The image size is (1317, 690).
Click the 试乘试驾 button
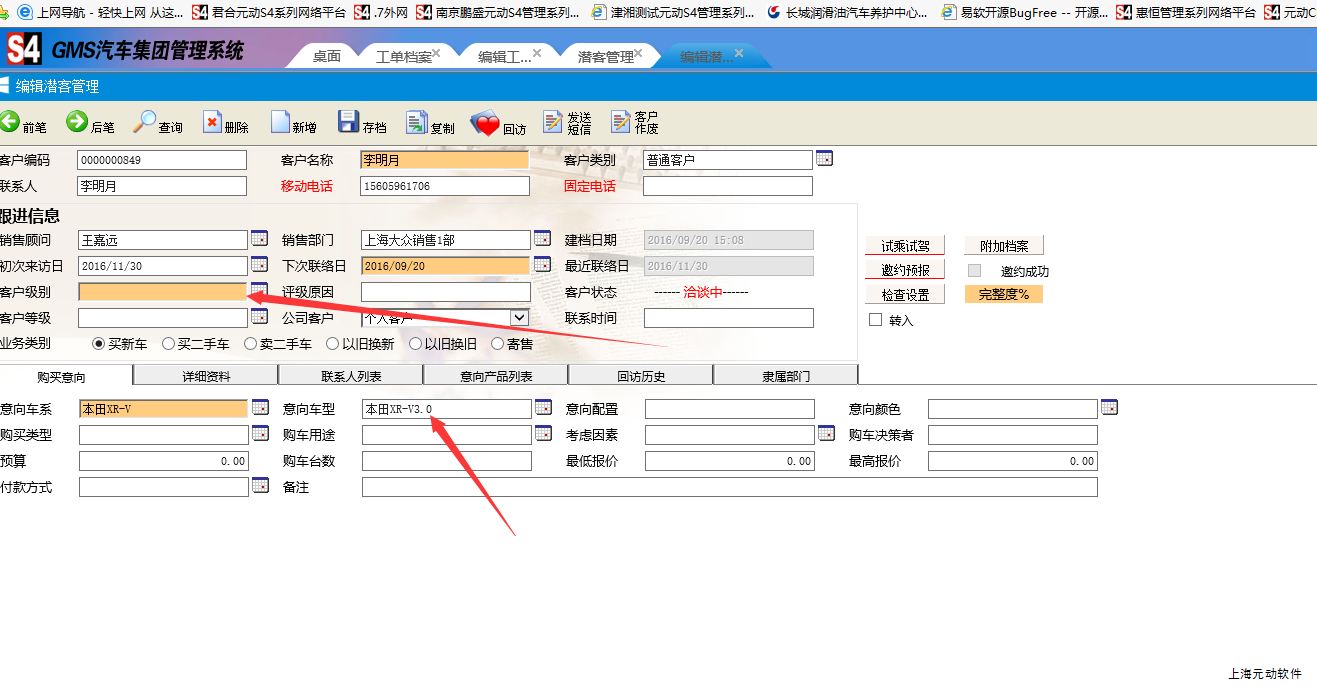[x=904, y=246]
